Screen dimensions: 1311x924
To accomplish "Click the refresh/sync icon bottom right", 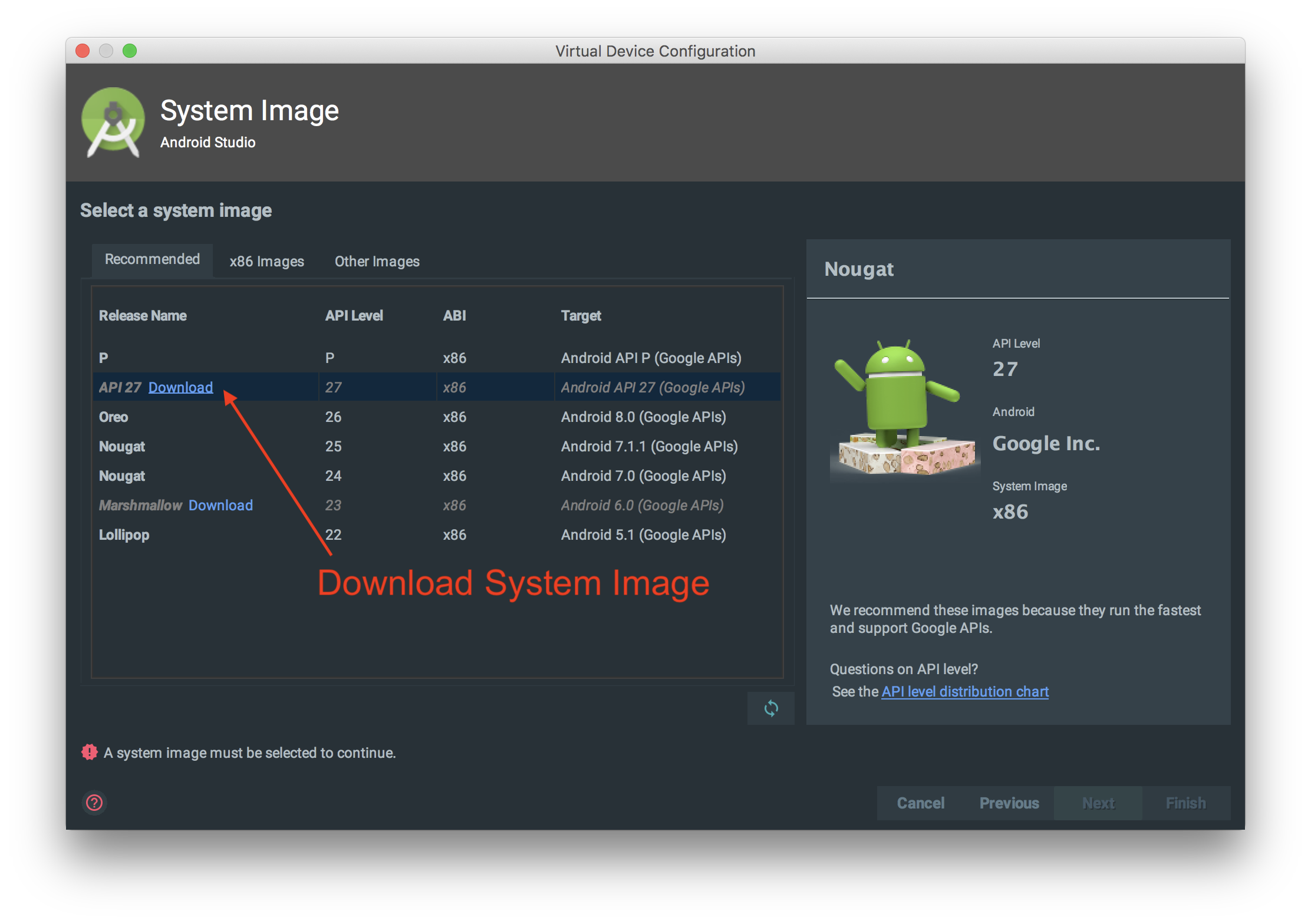I will (x=771, y=709).
